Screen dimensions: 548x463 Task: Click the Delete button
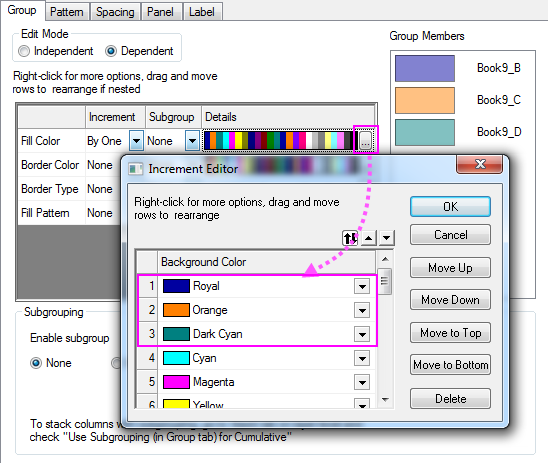(450, 399)
